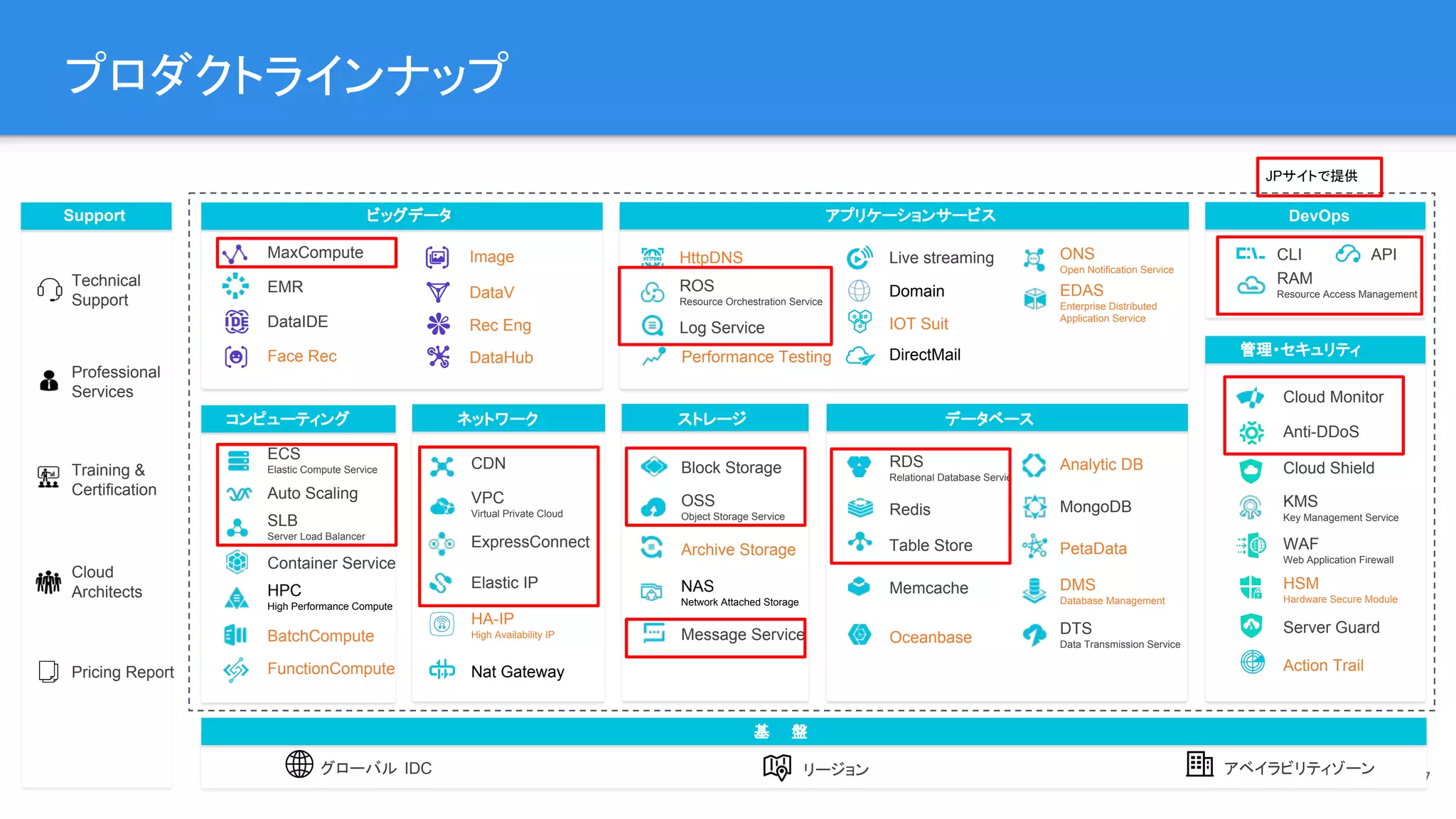Click the Image product icon
This screenshot has height=819, width=1456.
click(437, 257)
